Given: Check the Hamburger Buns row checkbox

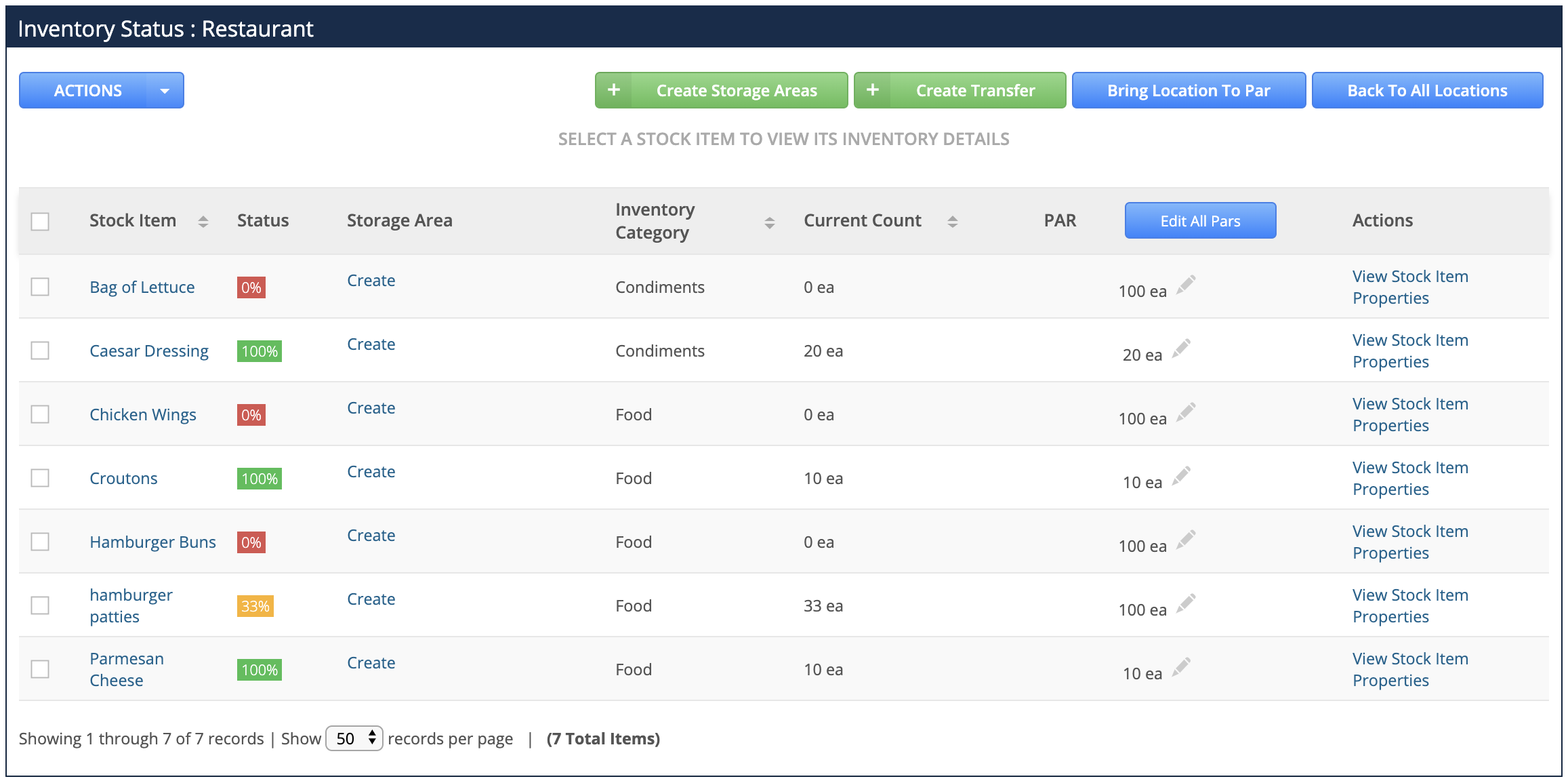Looking at the screenshot, I should pos(40,542).
